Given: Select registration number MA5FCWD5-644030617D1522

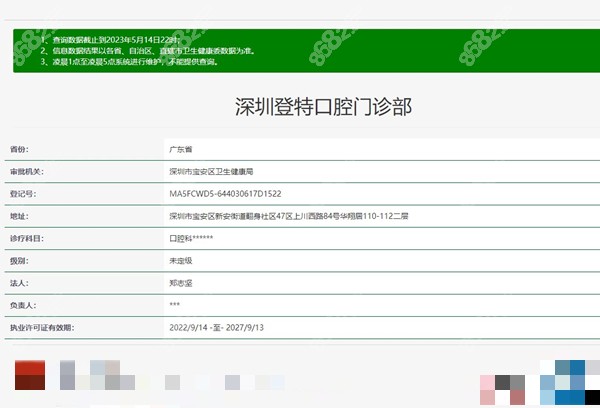Looking at the screenshot, I should (225, 194).
